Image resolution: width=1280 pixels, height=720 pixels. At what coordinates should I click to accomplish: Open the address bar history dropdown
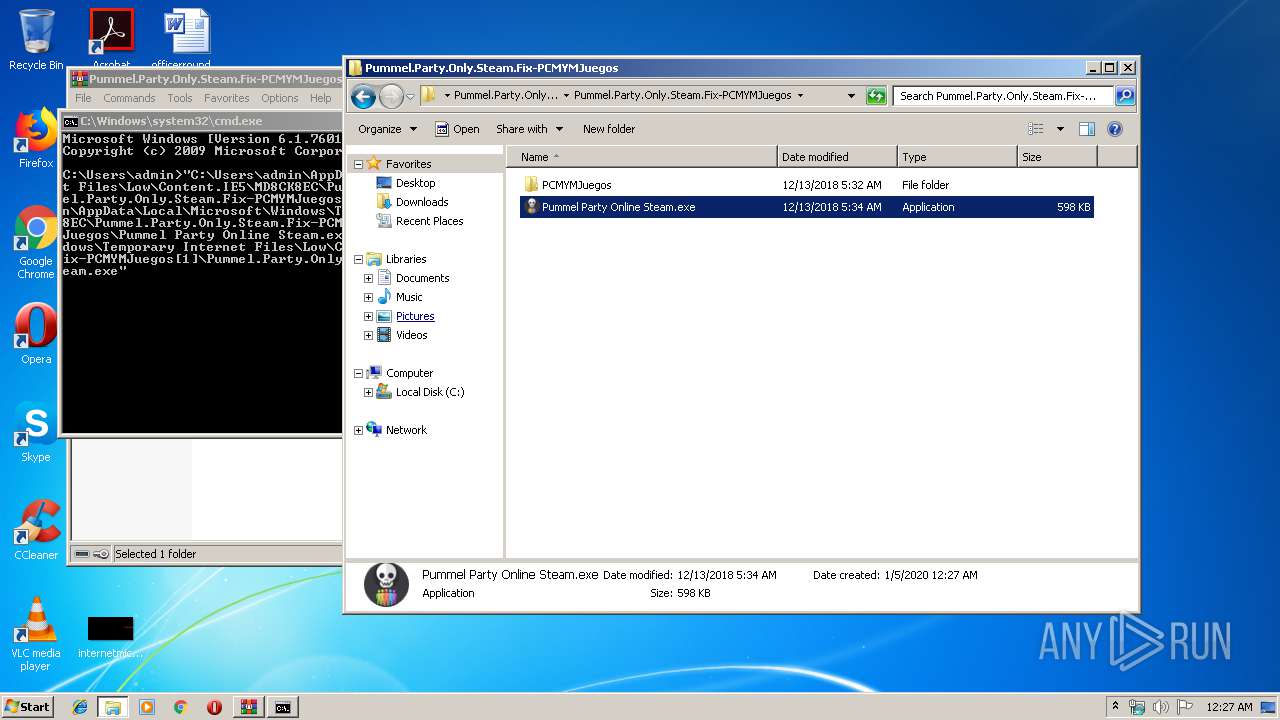pyautogui.click(x=851, y=96)
